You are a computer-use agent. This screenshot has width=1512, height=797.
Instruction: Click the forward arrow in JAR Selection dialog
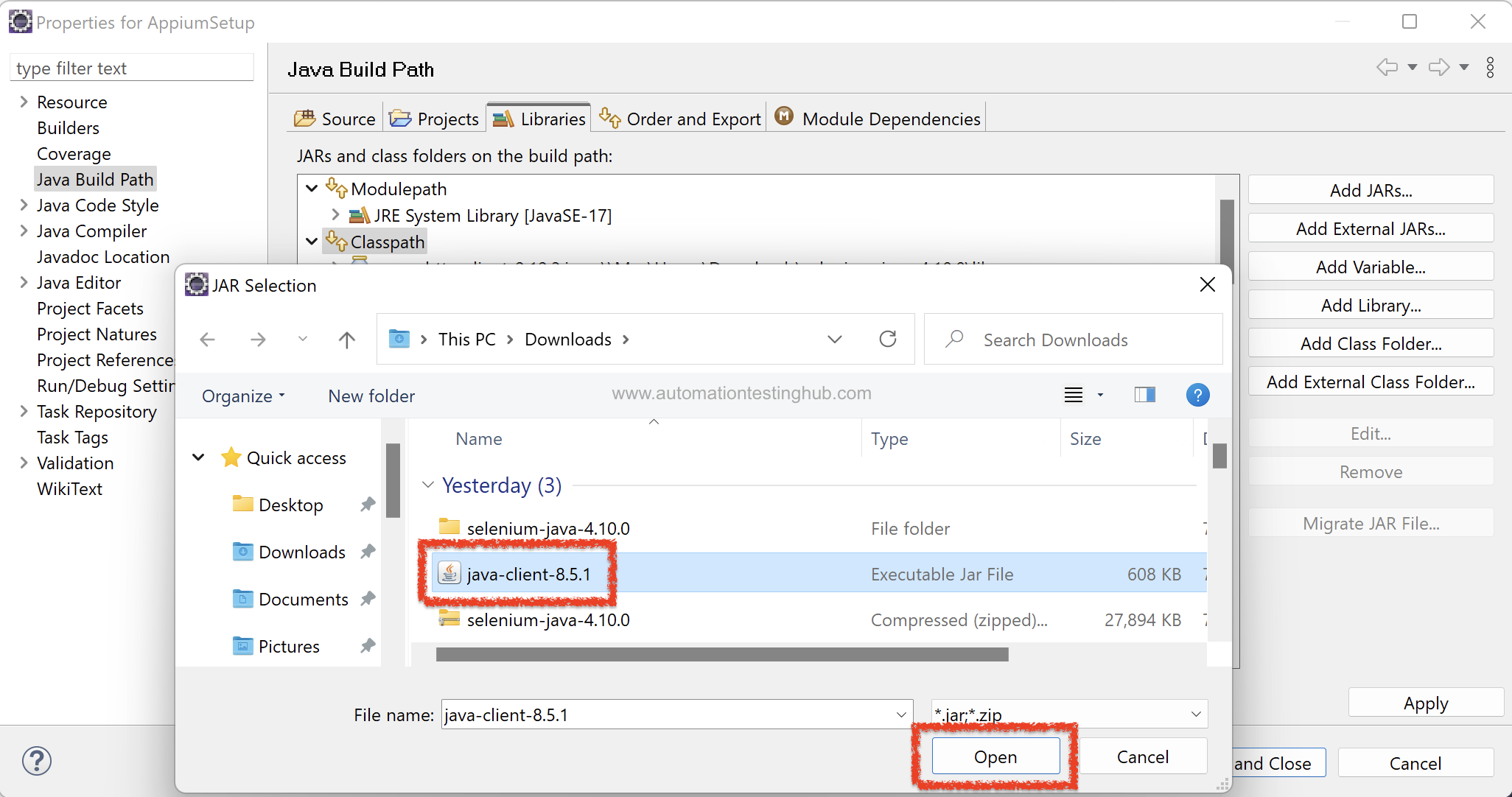[x=258, y=340]
